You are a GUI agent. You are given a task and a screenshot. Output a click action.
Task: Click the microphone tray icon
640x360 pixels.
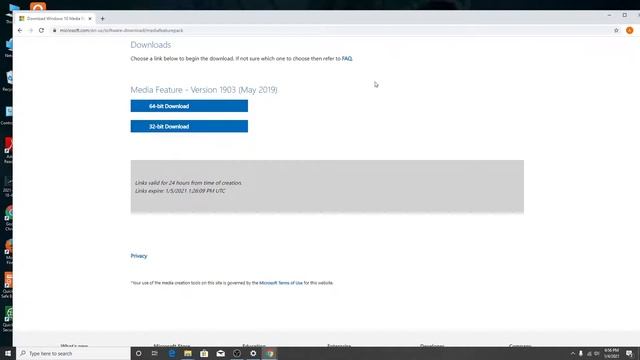581,353
